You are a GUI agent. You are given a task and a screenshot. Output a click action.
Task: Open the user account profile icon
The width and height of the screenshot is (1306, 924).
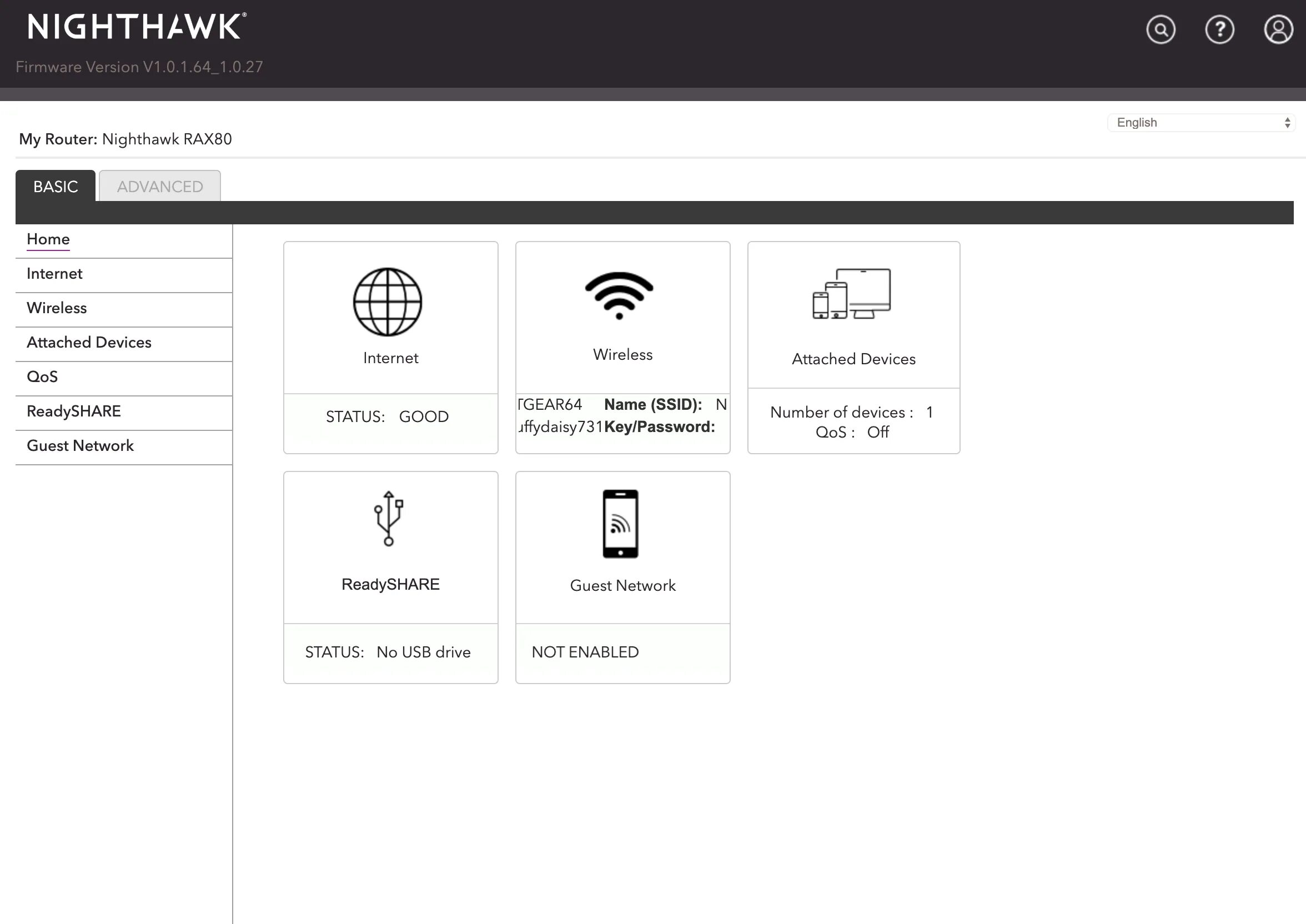coord(1278,29)
